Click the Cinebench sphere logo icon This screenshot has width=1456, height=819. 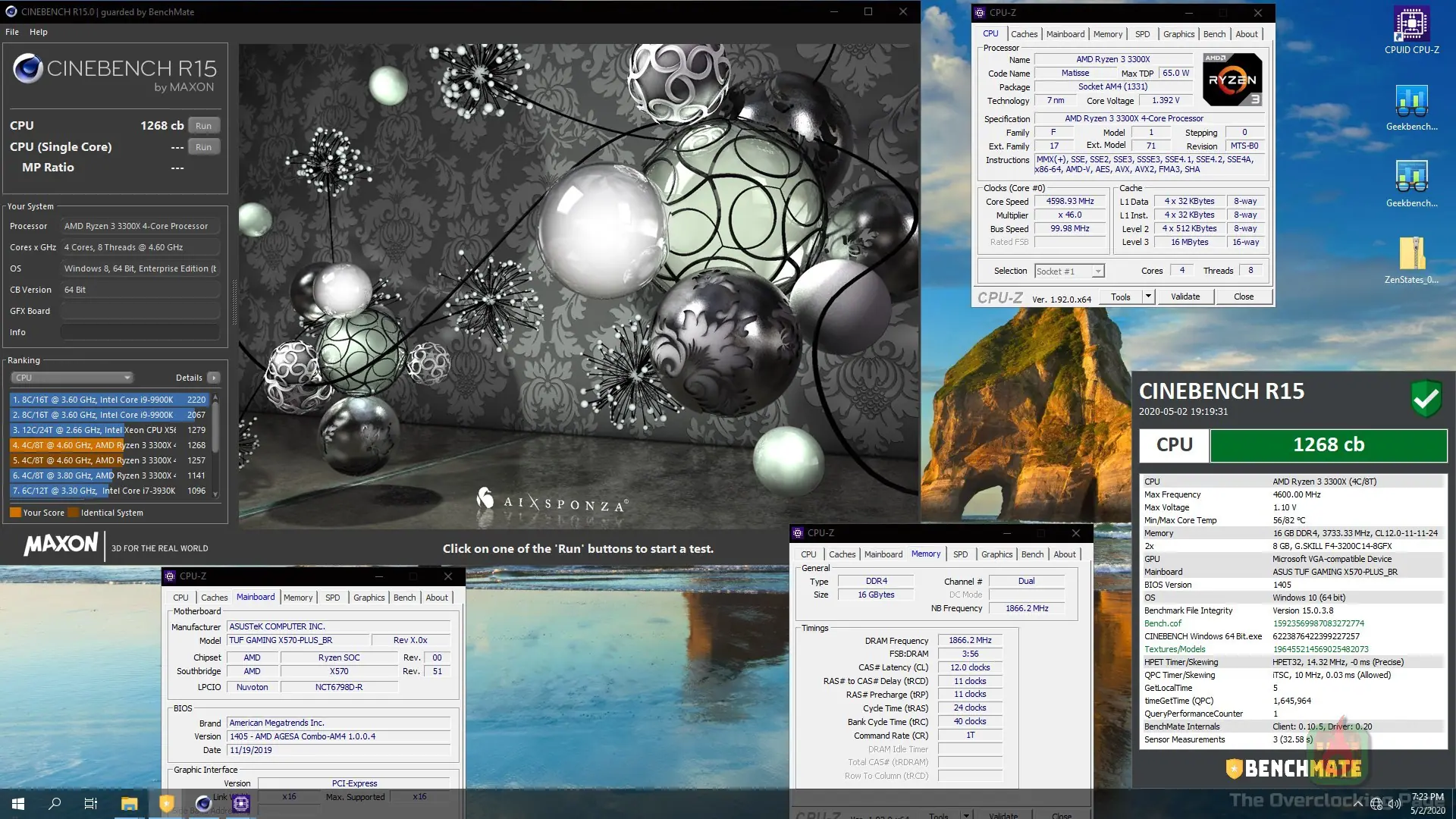point(28,68)
